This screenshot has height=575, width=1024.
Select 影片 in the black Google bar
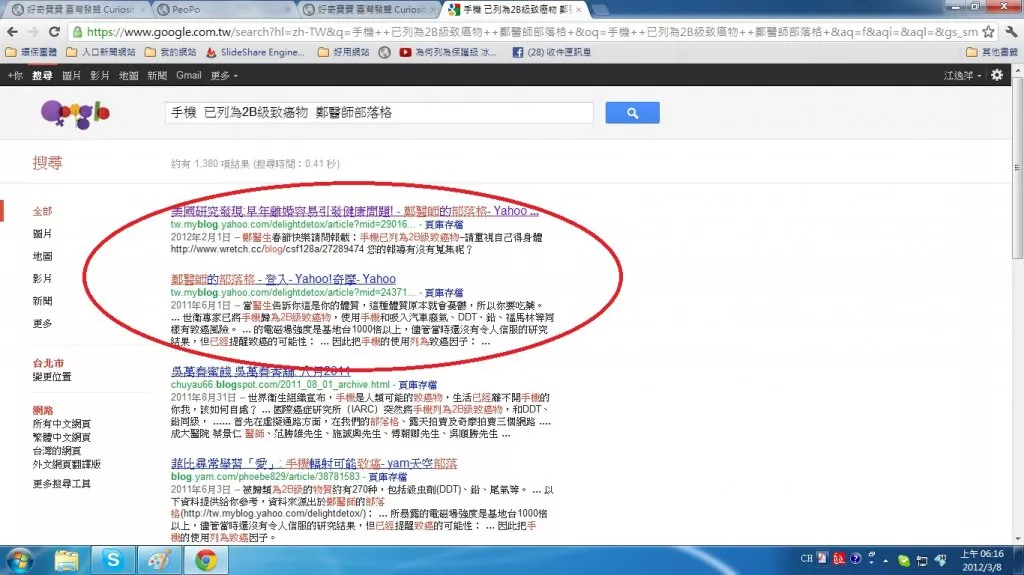(99, 75)
